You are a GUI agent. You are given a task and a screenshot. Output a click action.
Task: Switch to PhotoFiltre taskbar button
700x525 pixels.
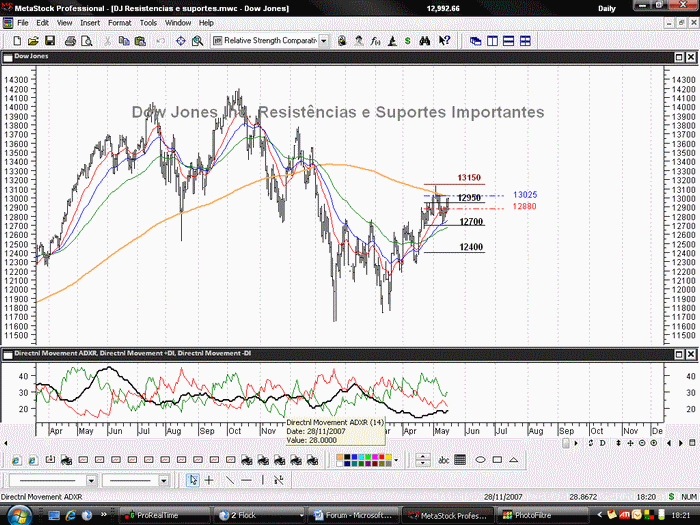pyautogui.click(x=542, y=515)
